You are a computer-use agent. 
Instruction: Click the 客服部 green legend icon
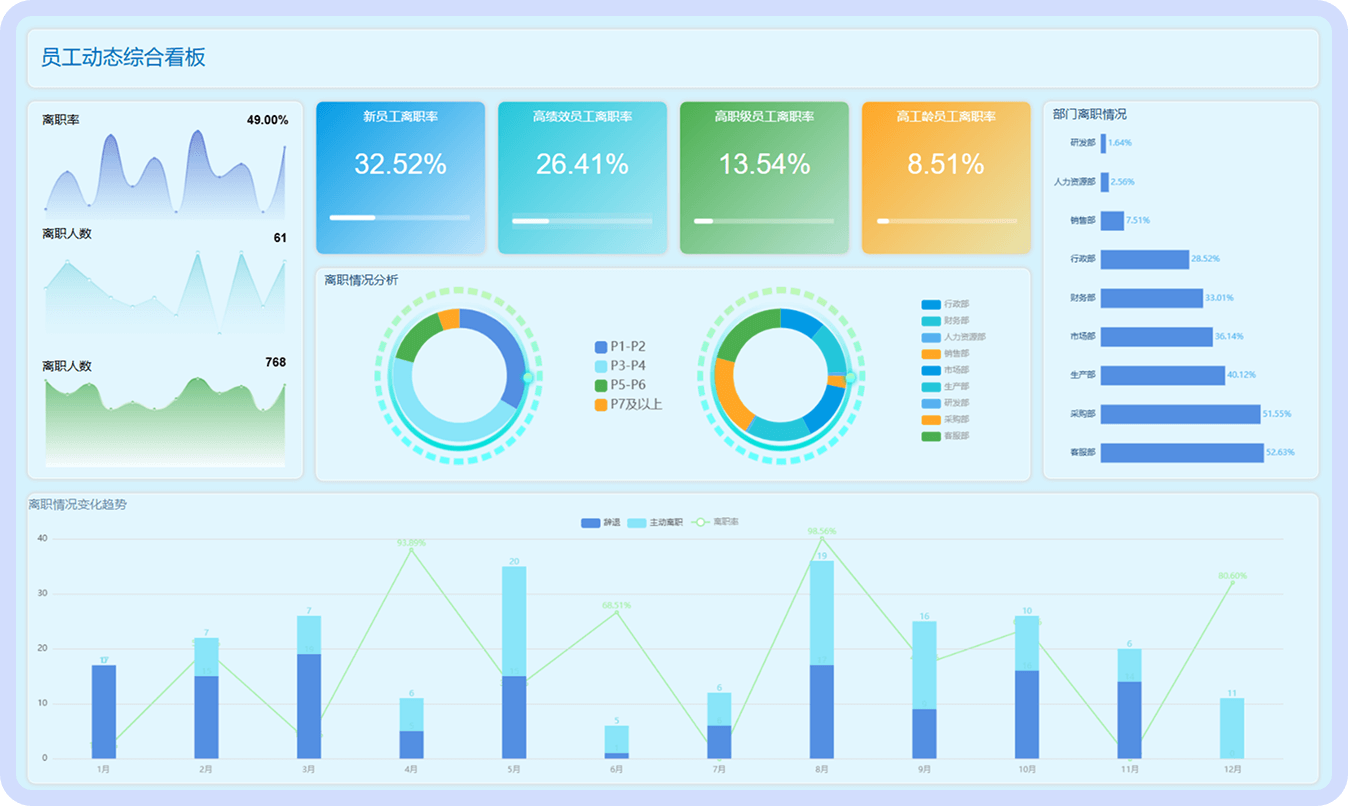pyautogui.click(x=931, y=436)
